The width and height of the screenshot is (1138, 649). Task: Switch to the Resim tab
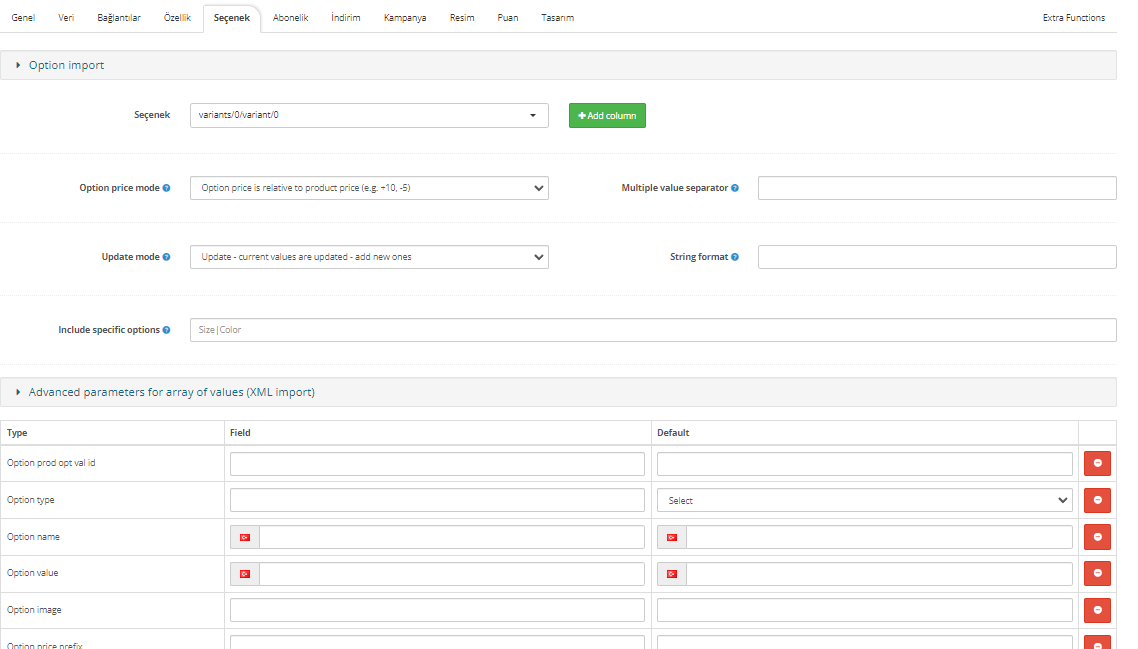tap(462, 17)
